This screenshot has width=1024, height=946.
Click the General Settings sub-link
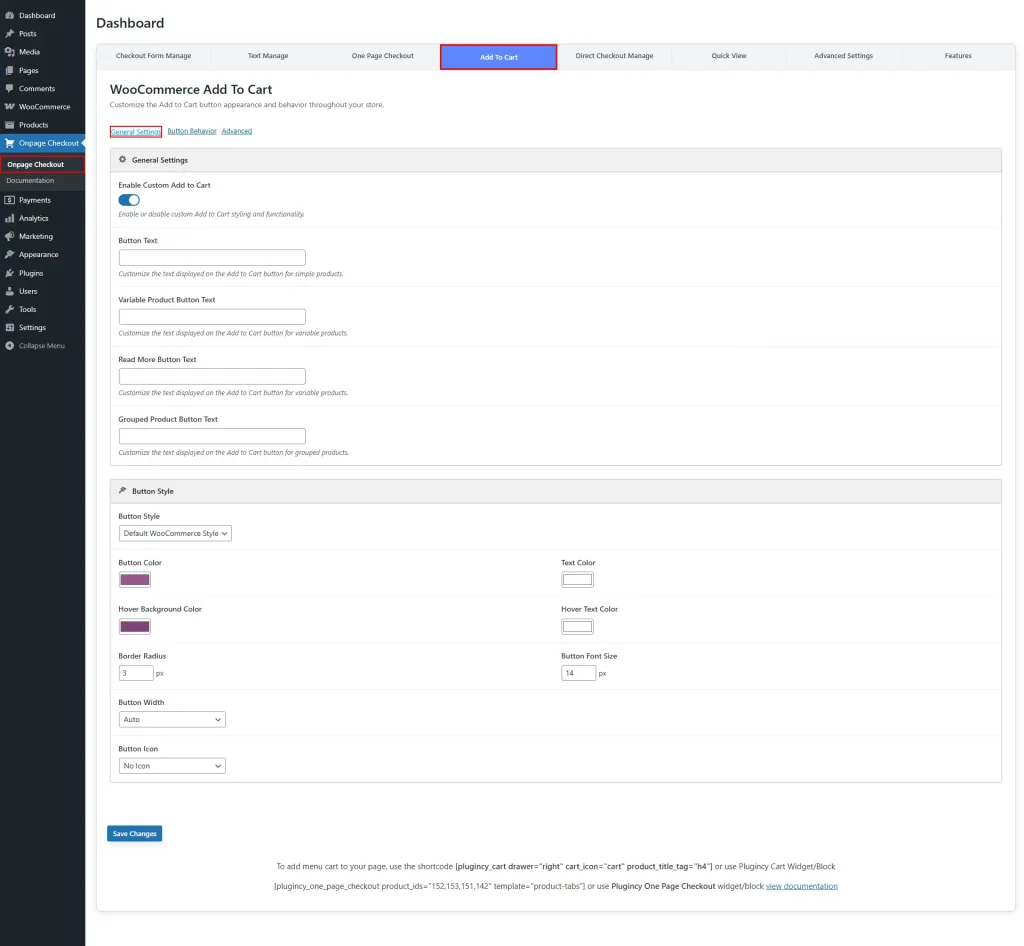[136, 132]
